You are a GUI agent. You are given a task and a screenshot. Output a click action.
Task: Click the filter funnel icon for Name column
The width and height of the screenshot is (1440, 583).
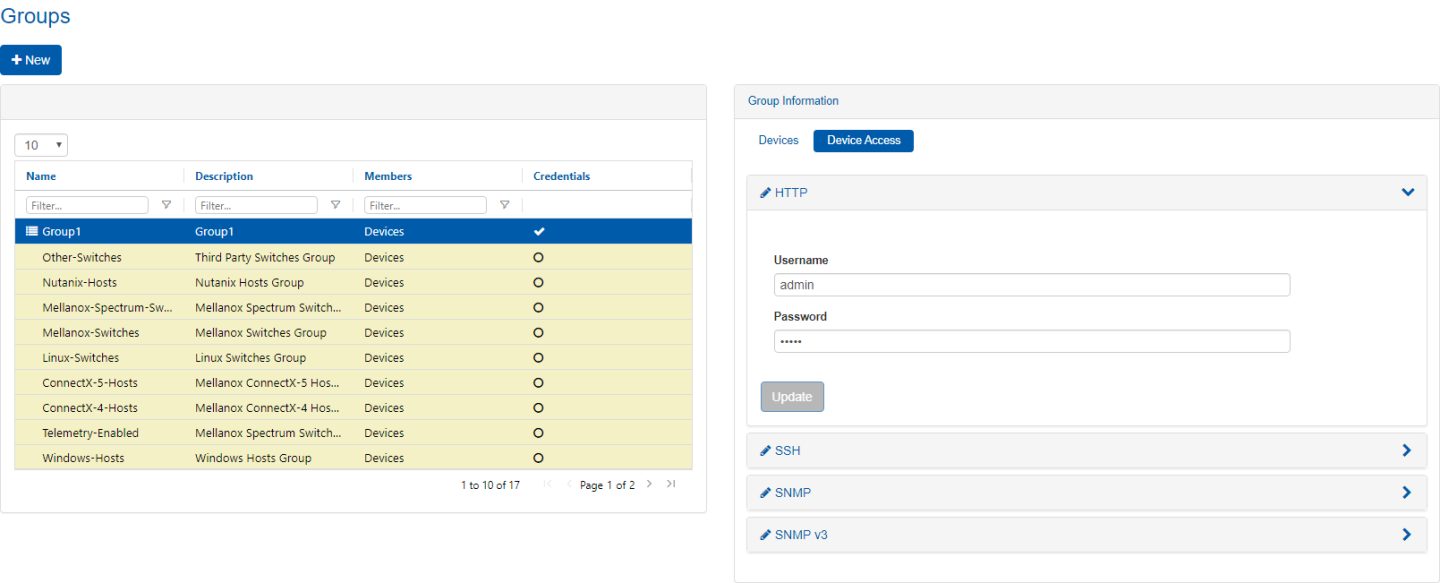coord(166,205)
